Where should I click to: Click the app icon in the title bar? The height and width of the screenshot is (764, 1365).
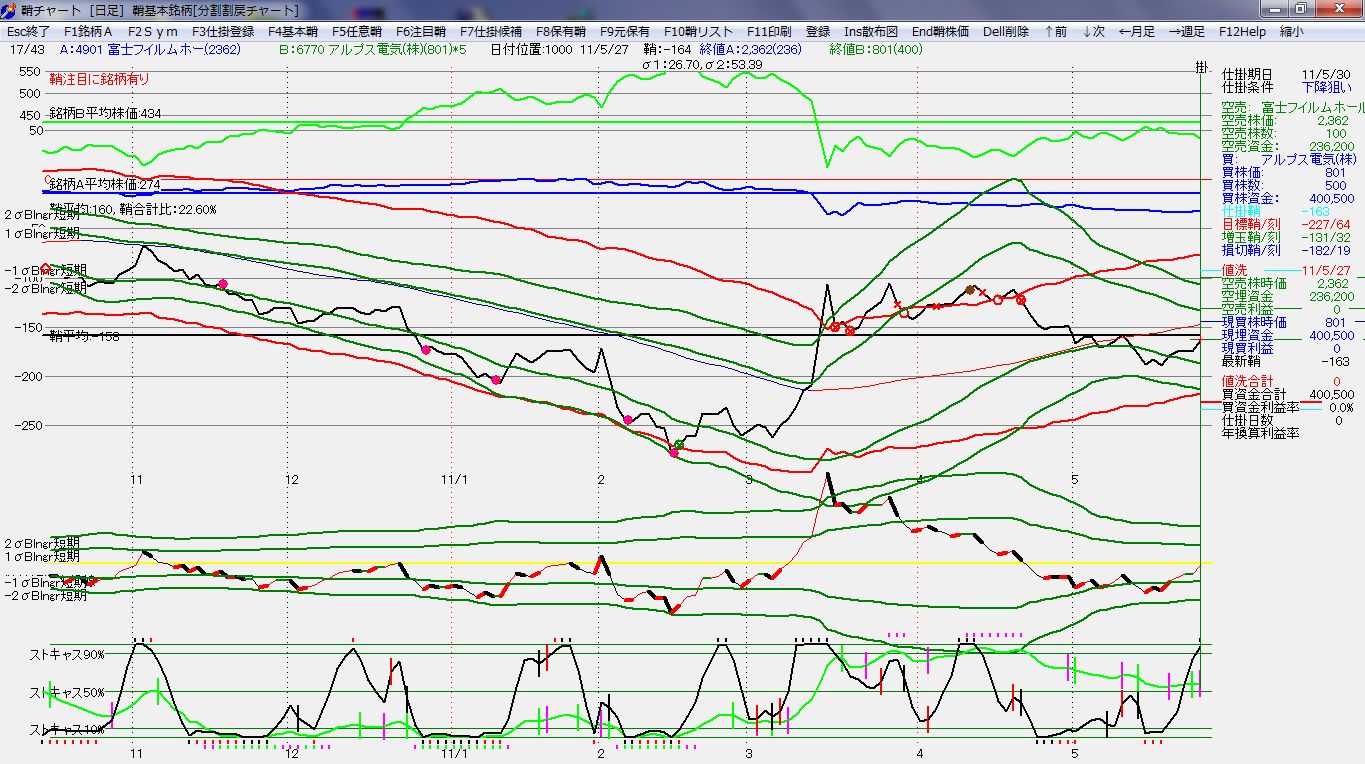tap(10, 9)
